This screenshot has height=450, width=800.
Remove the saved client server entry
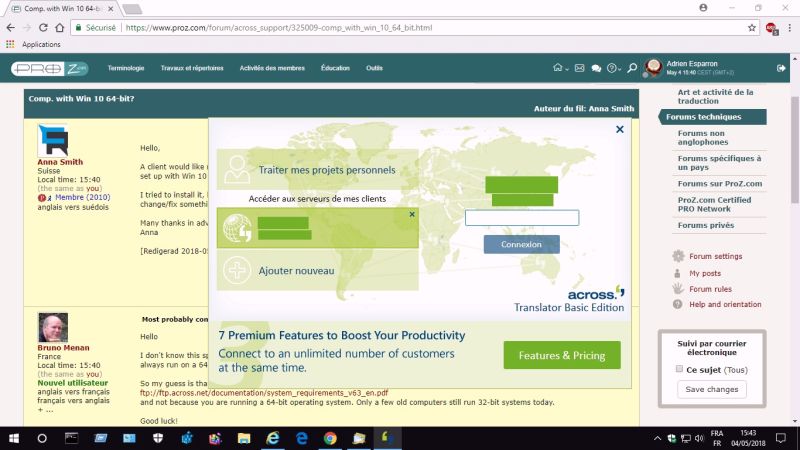point(412,214)
